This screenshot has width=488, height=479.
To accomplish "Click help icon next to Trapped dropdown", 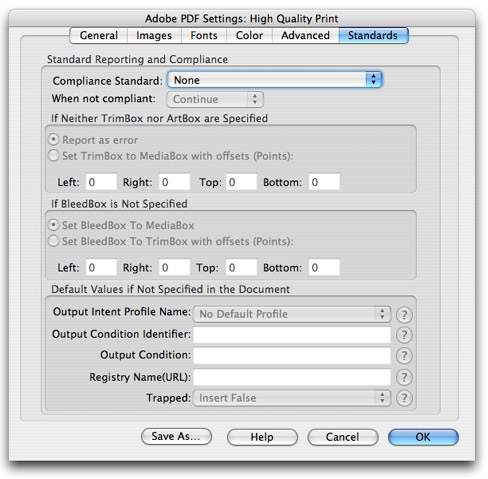I will (x=404, y=398).
